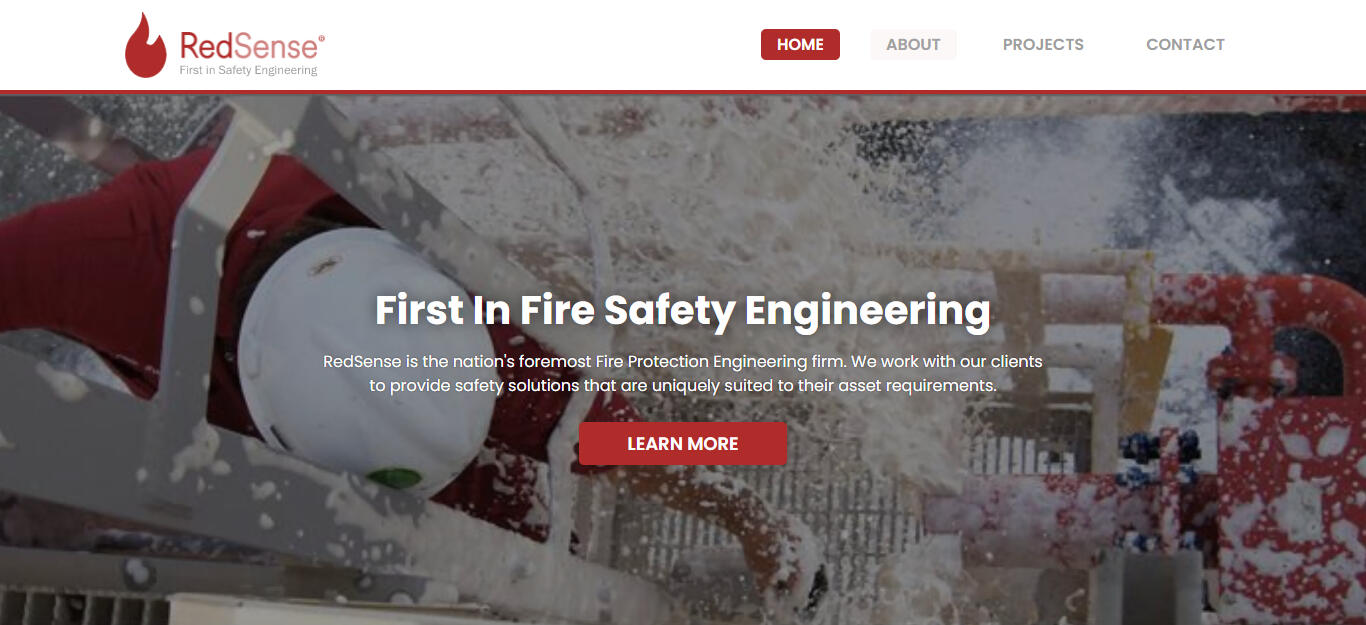1366x625 pixels.
Task: Click the 'First In Fire Safety Engineering' headline
Action: tap(683, 310)
